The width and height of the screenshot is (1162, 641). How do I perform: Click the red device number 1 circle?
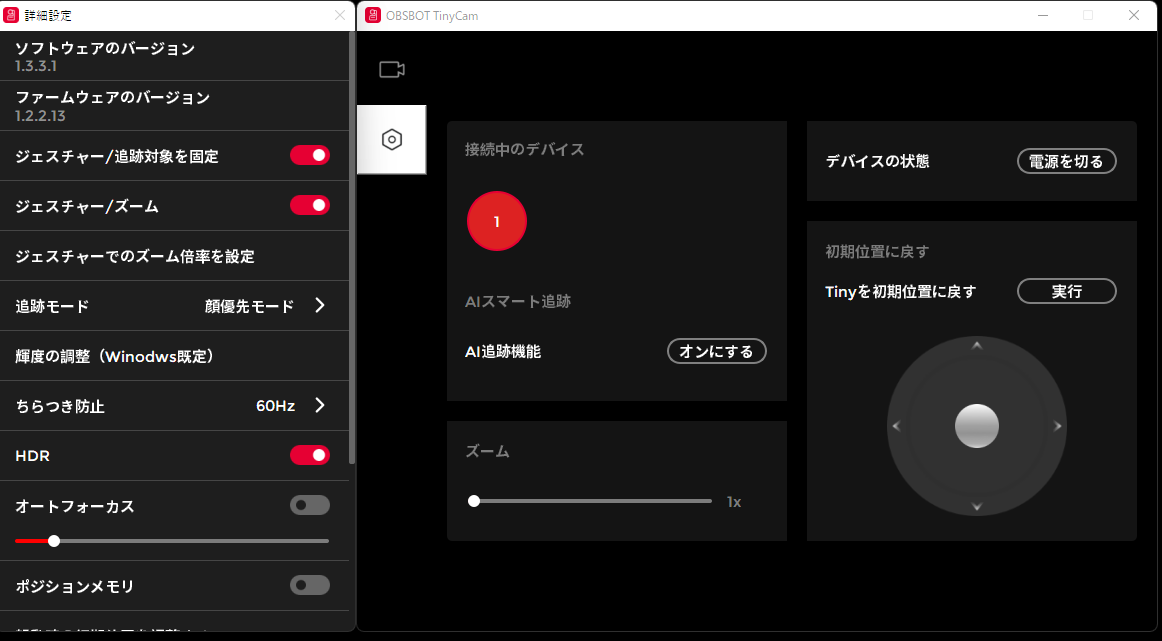pos(497,221)
